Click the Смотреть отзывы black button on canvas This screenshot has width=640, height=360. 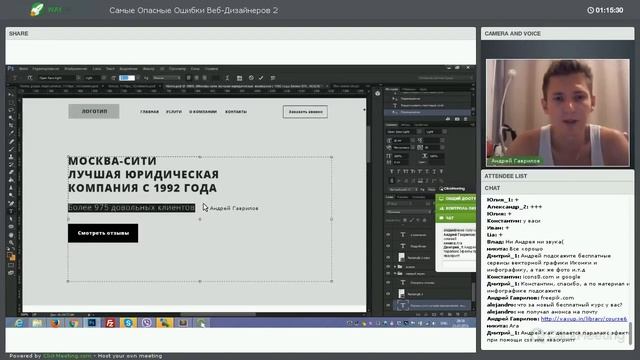(x=103, y=233)
